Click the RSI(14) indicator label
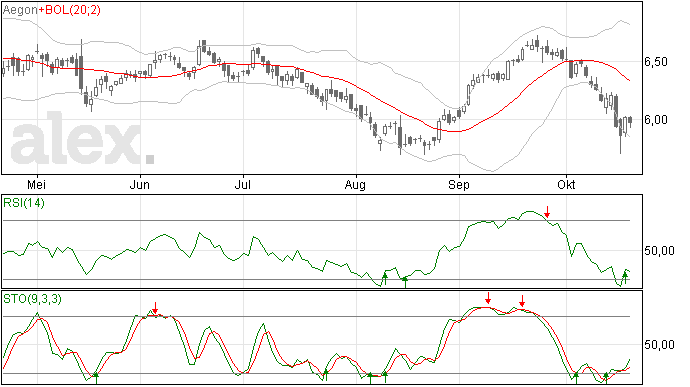Viewport: 690px width, 387px height. (24, 203)
